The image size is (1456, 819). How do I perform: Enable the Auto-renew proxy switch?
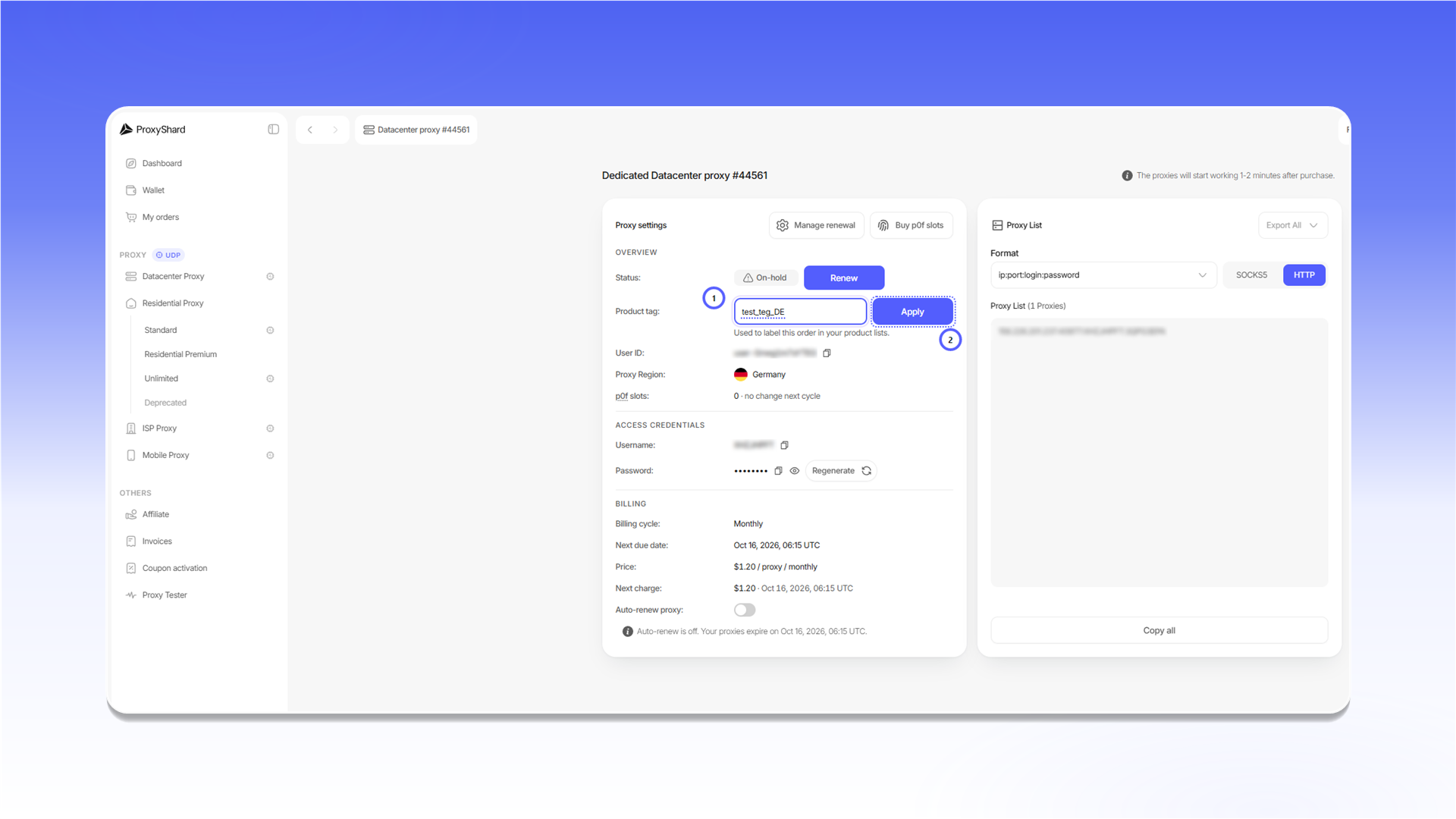pos(745,610)
